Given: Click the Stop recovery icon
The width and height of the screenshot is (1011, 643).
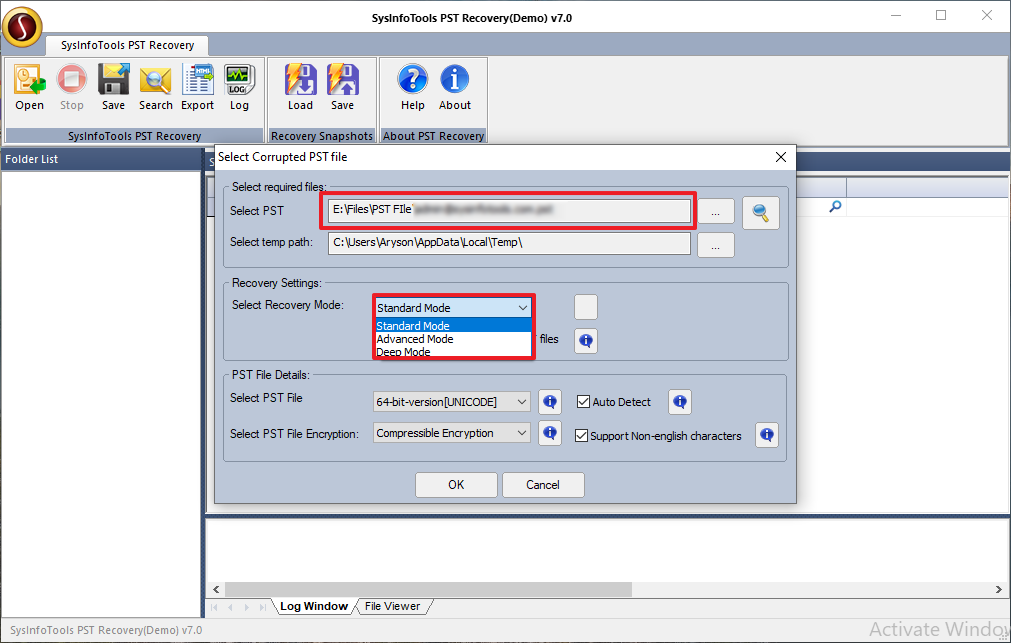Looking at the screenshot, I should 72,87.
